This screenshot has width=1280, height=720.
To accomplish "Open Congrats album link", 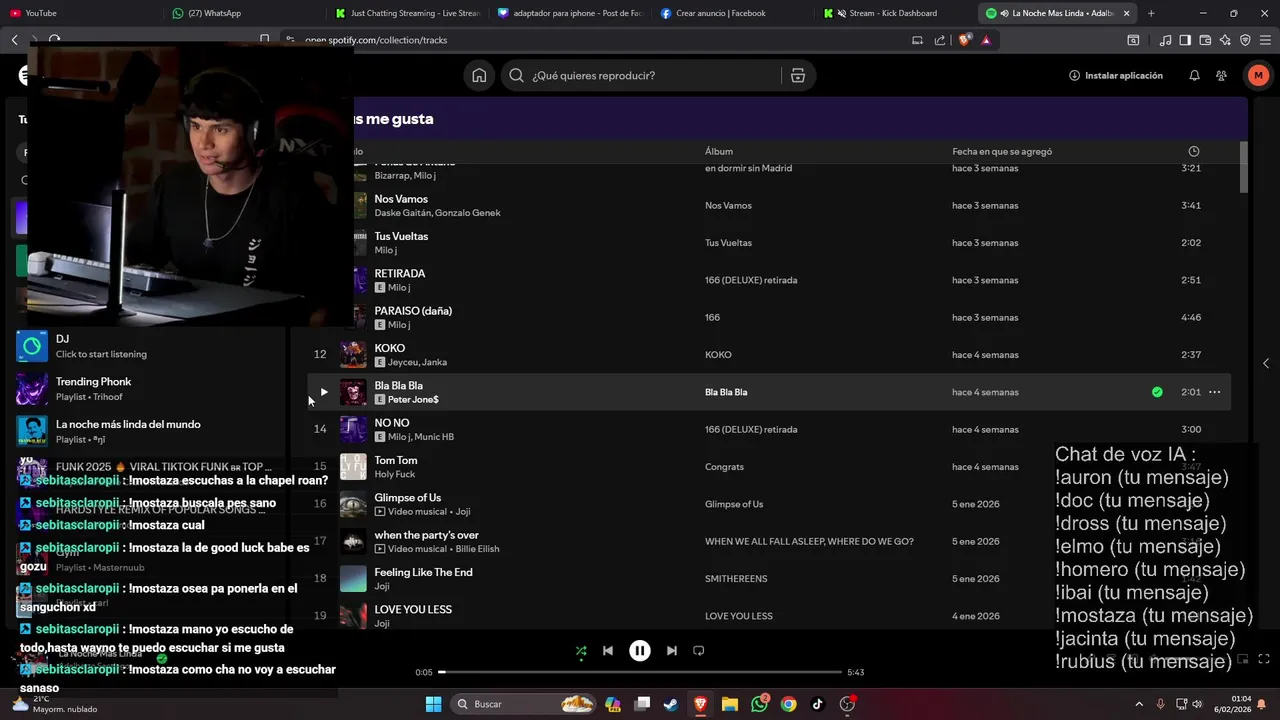I will coord(724,467).
